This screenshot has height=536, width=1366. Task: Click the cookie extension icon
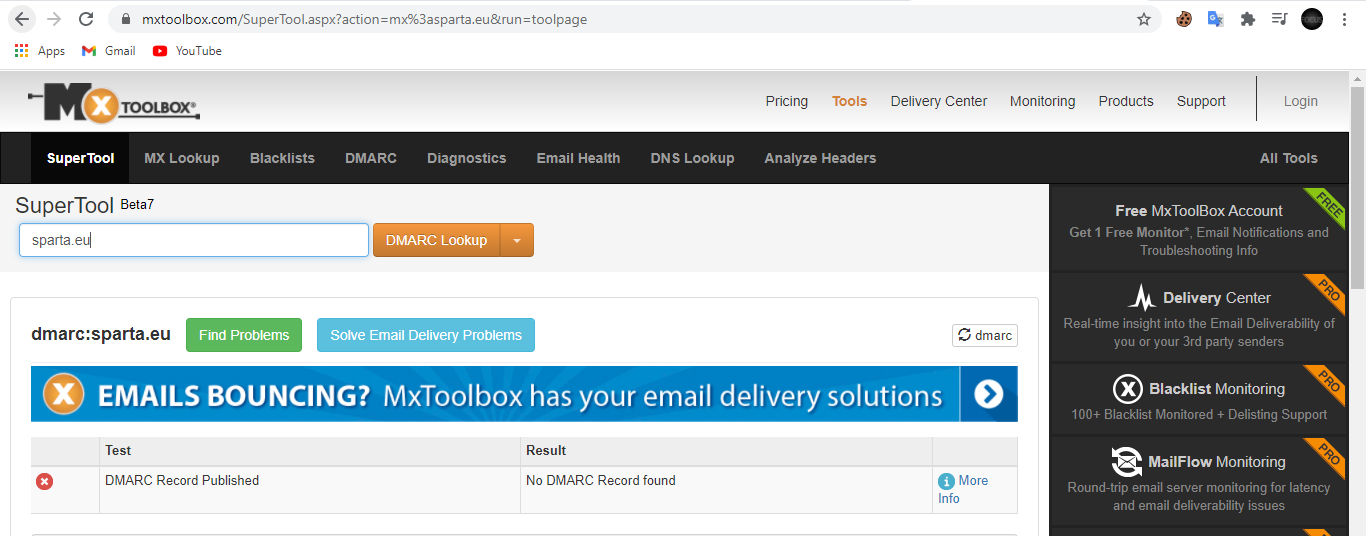click(1184, 19)
